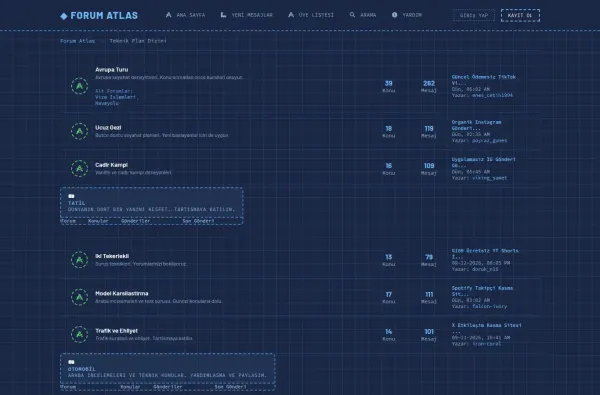Viewport: 600px width, 395px height.
Task: Click the Arama magnifier icon
Action: (352, 15)
